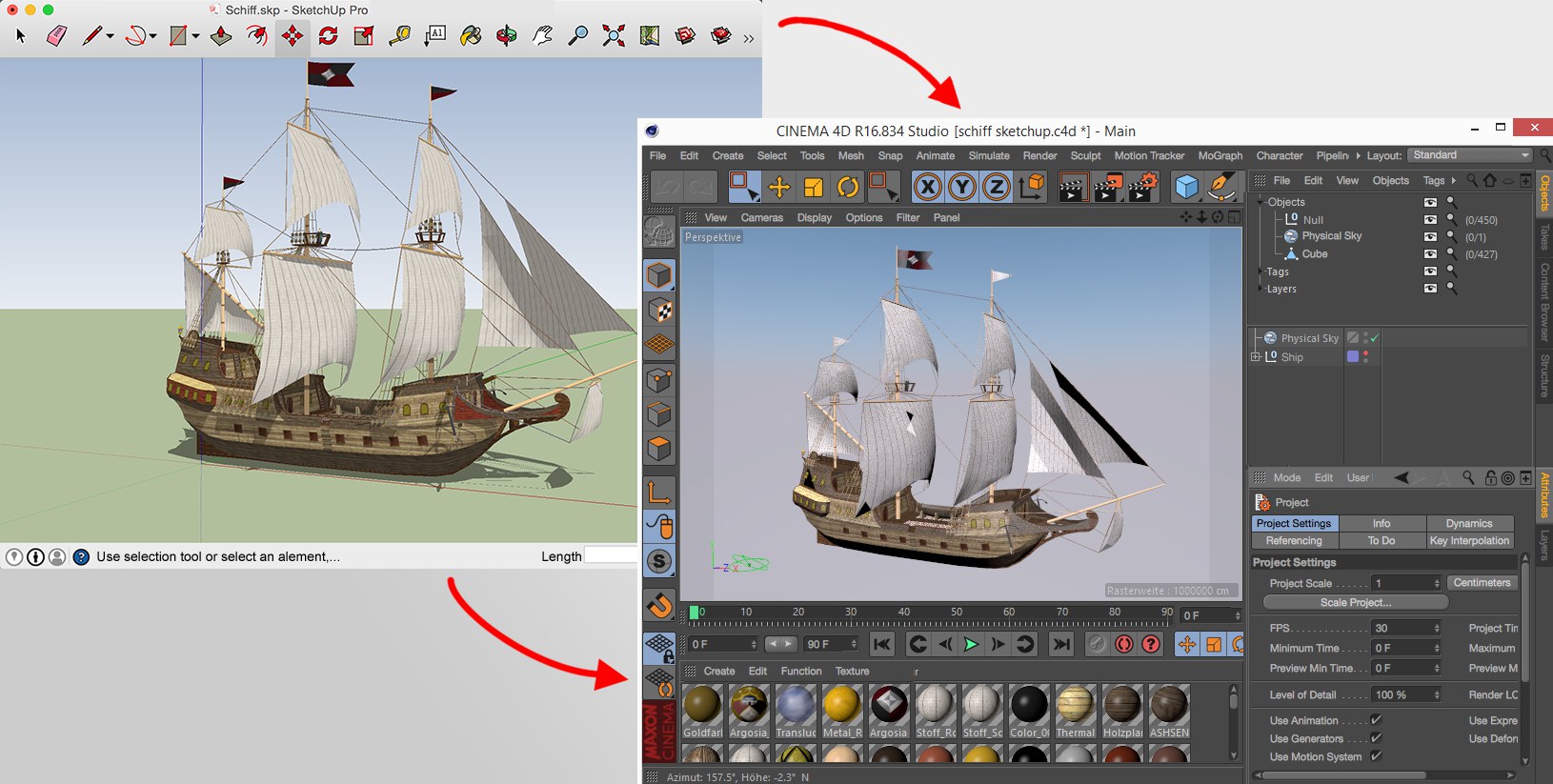Collapse the Objects tree node

click(1261, 202)
